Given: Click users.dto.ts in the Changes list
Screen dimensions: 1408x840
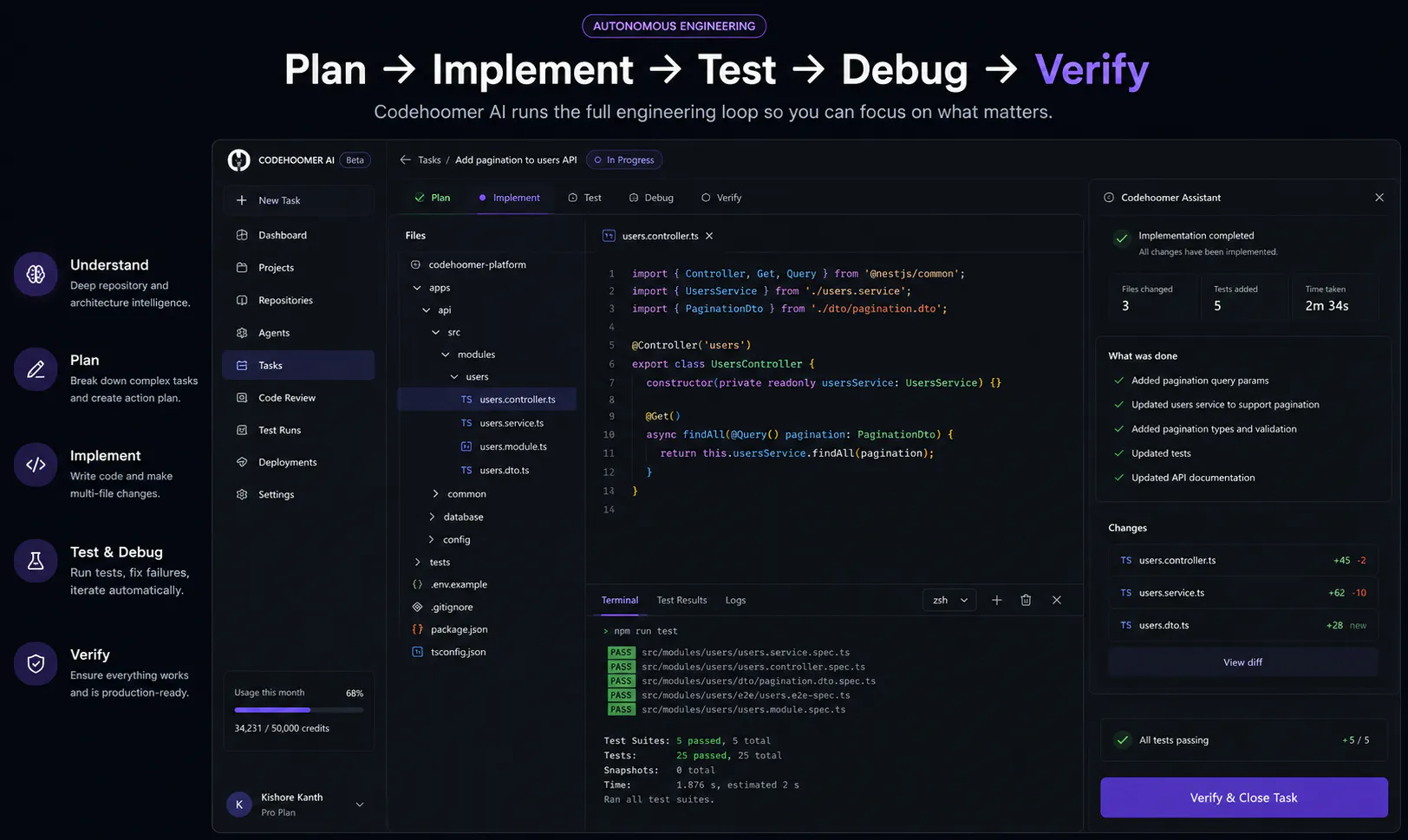Looking at the screenshot, I should click(x=1243, y=625).
